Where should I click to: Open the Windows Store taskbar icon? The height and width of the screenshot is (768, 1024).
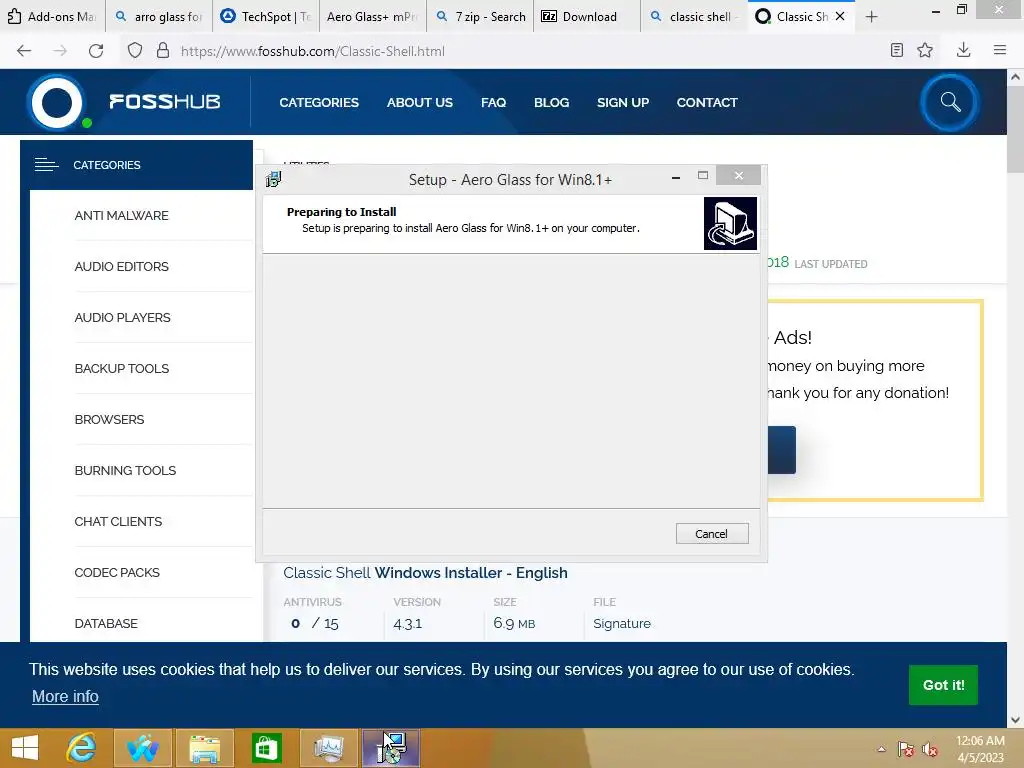[266, 748]
